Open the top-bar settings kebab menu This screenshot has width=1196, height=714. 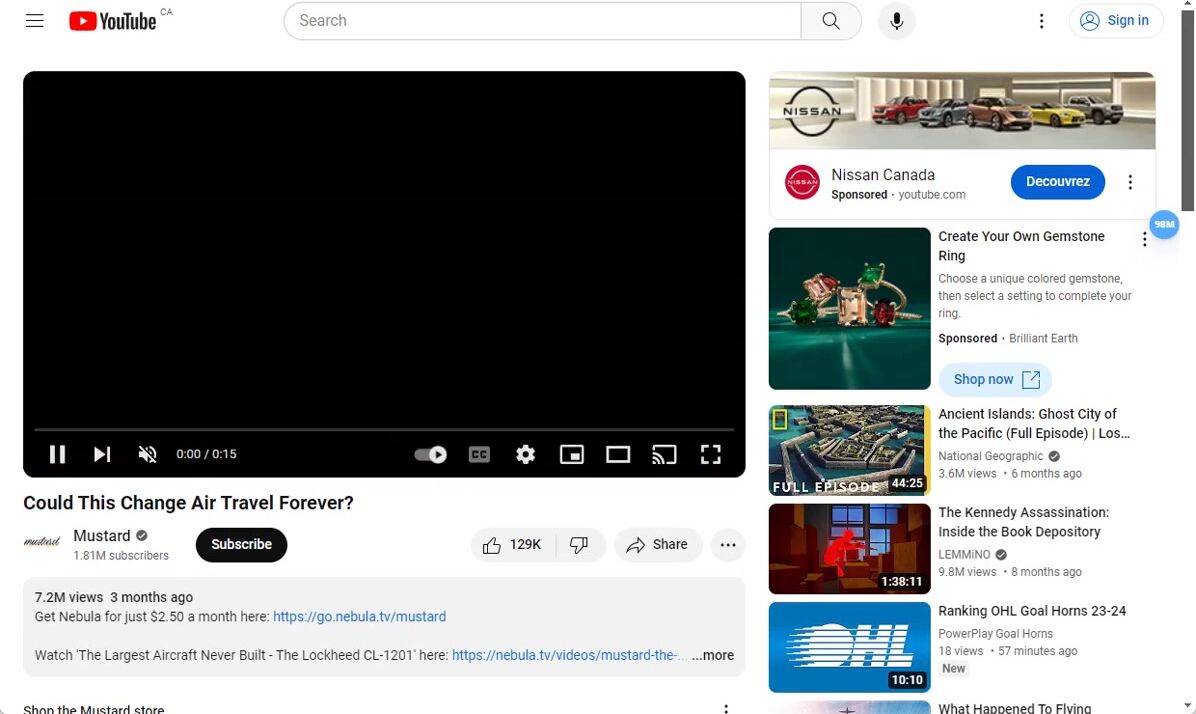[1041, 21]
